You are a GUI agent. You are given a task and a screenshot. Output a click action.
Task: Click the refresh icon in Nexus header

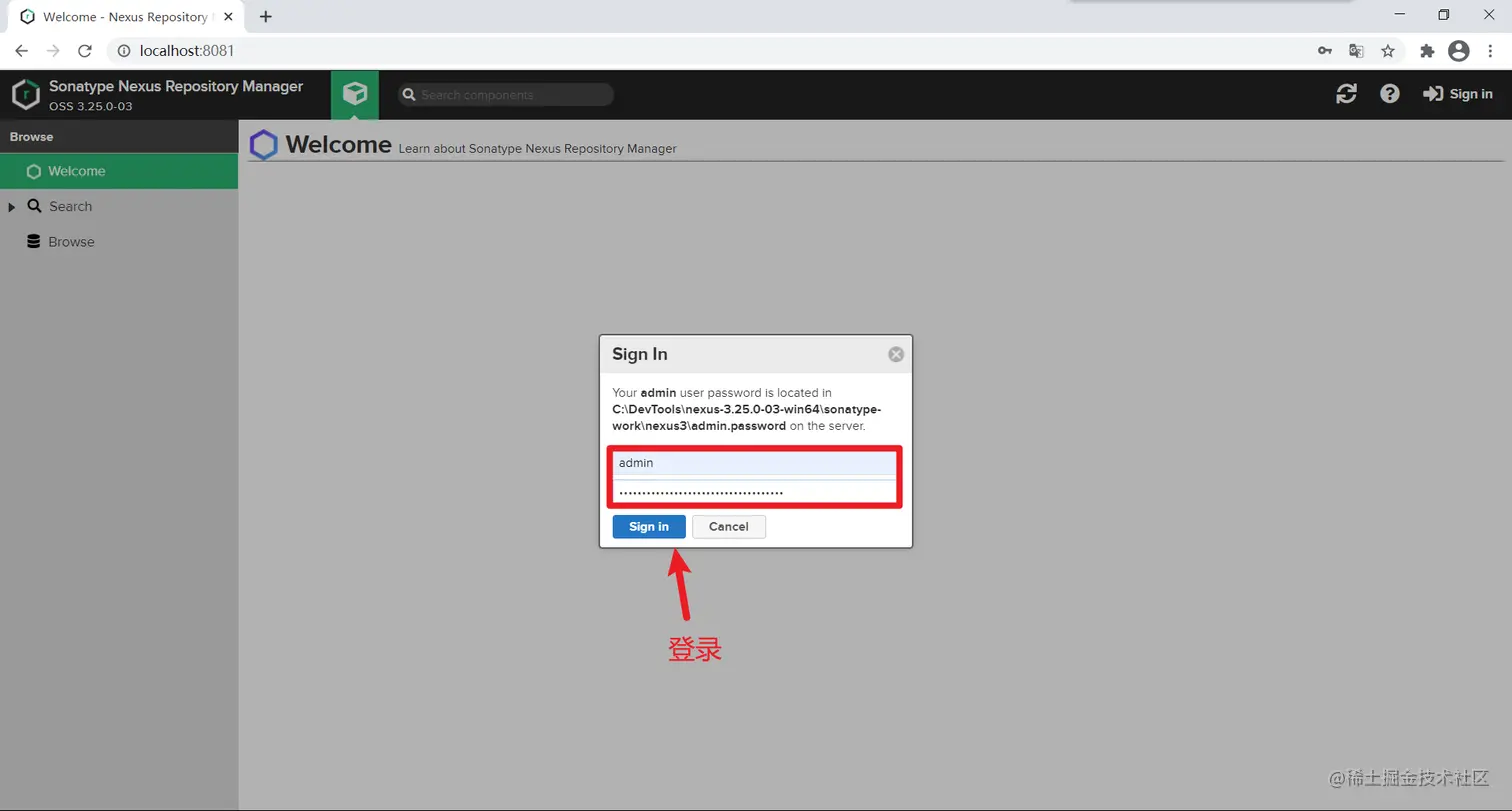tap(1347, 94)
